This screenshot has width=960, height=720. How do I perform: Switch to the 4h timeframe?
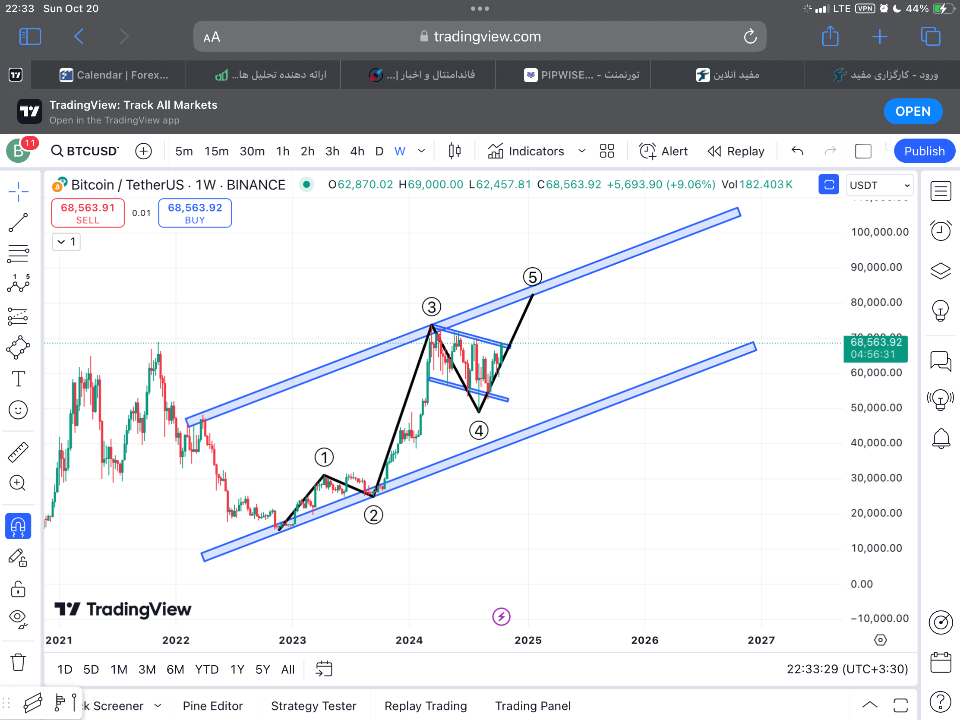[x=357, y=151]
